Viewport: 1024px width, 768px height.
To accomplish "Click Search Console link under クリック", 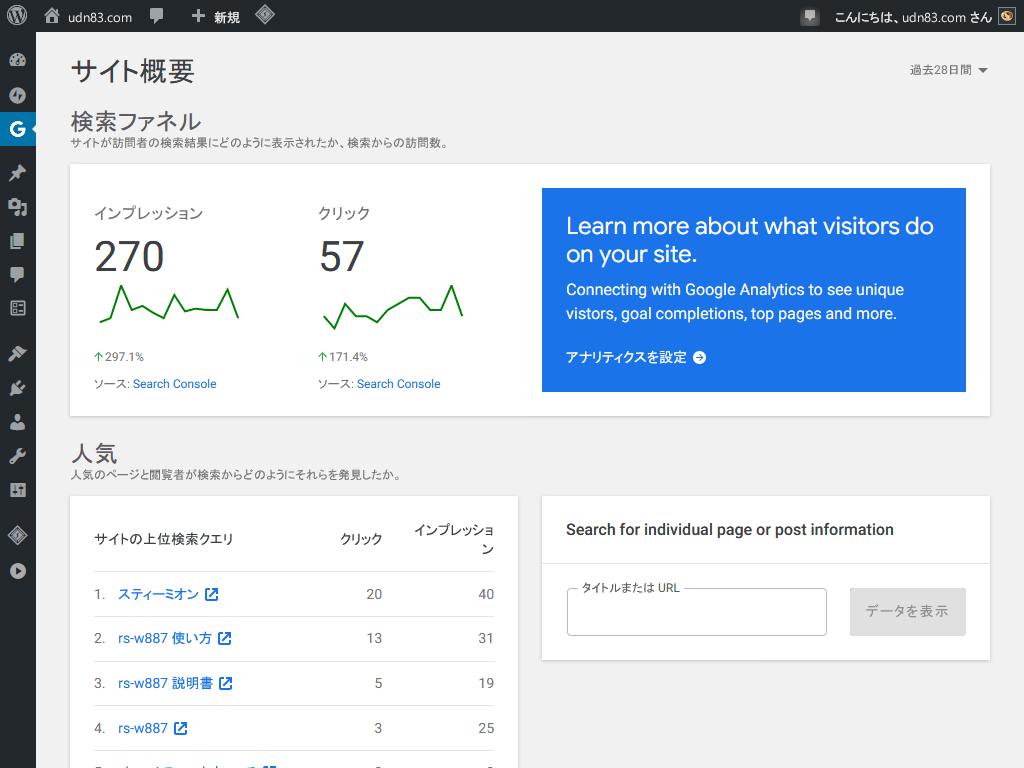I will 398,384.
